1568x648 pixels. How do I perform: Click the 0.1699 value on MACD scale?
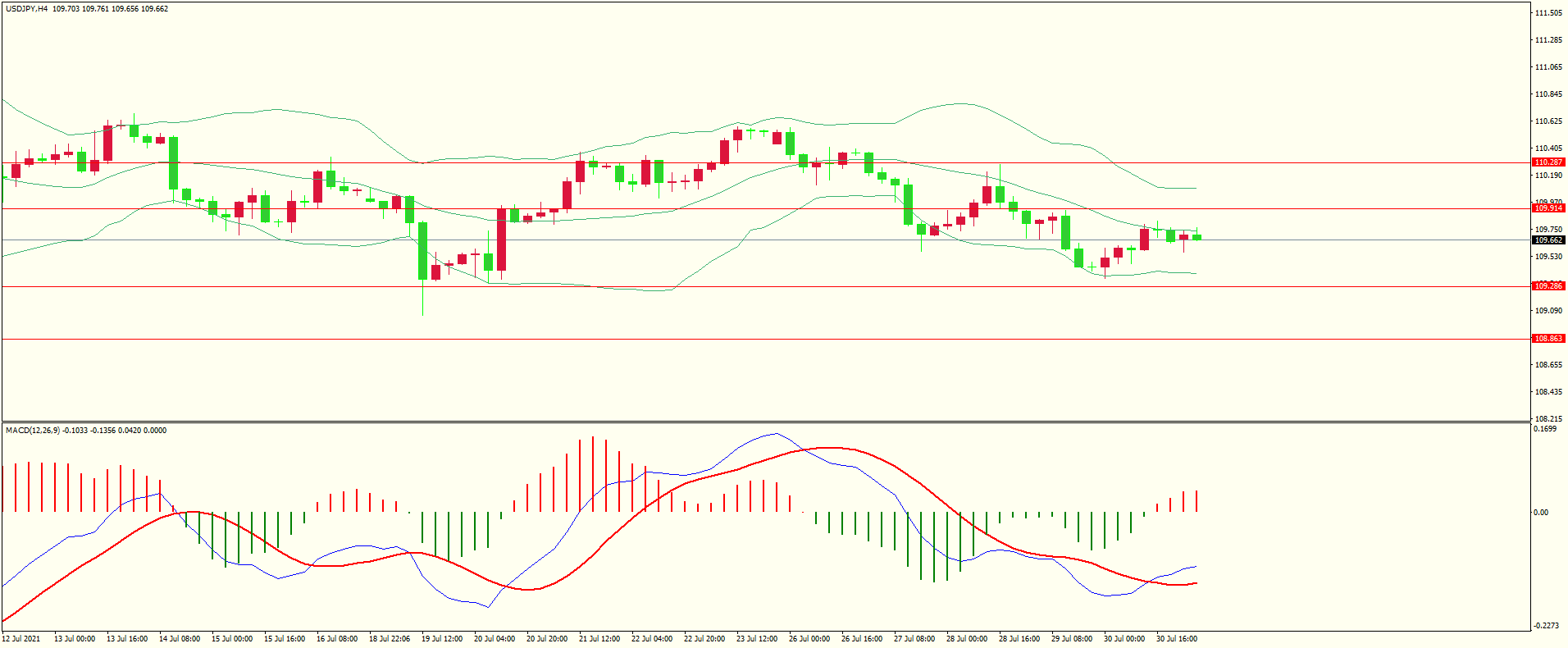1546,429
